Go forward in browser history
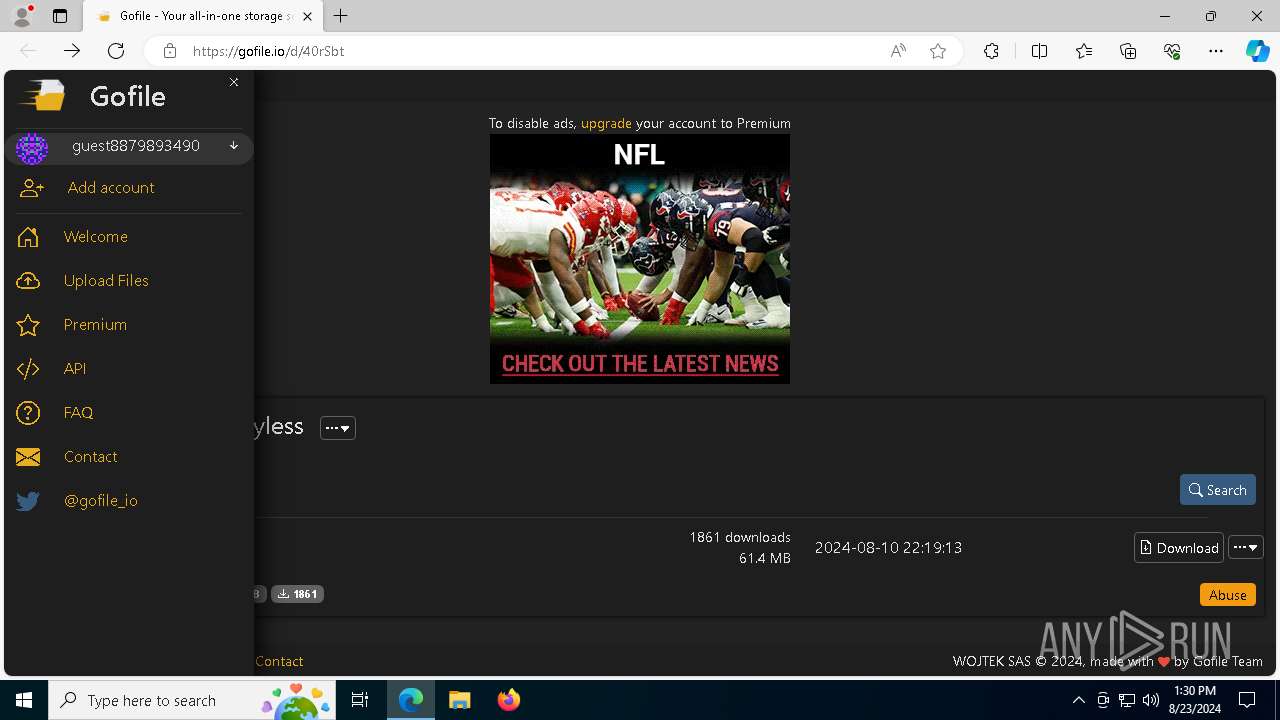Image resolution: width=1280 pixels, height=720 pixels. (72, 51)
